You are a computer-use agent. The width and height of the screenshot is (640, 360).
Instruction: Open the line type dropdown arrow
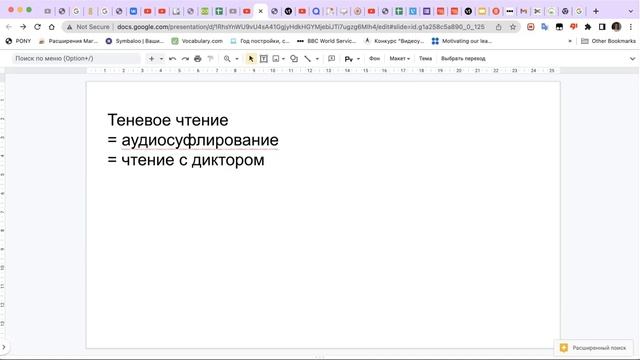pos(317,59)
